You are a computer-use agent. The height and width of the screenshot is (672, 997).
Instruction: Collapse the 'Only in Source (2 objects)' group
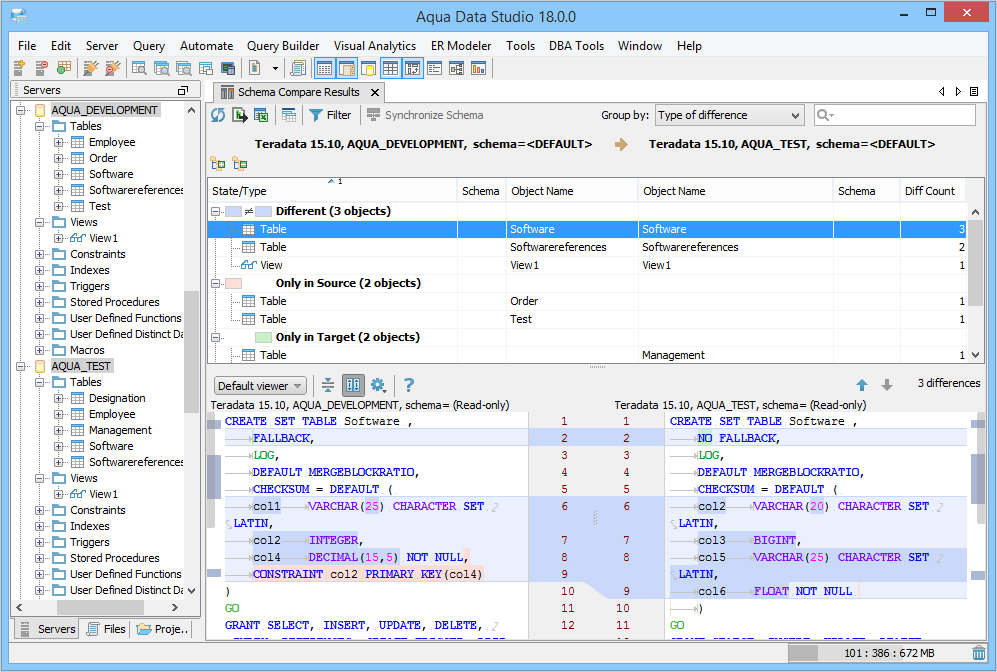(x=216, y=284)
